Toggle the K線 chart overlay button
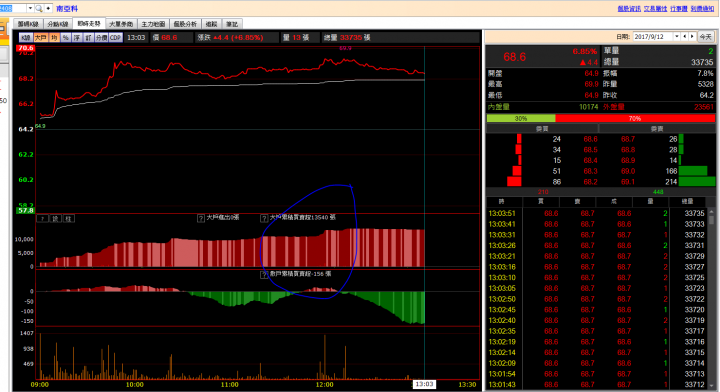The height and width of the screenshot is (392, 720). 26,38
